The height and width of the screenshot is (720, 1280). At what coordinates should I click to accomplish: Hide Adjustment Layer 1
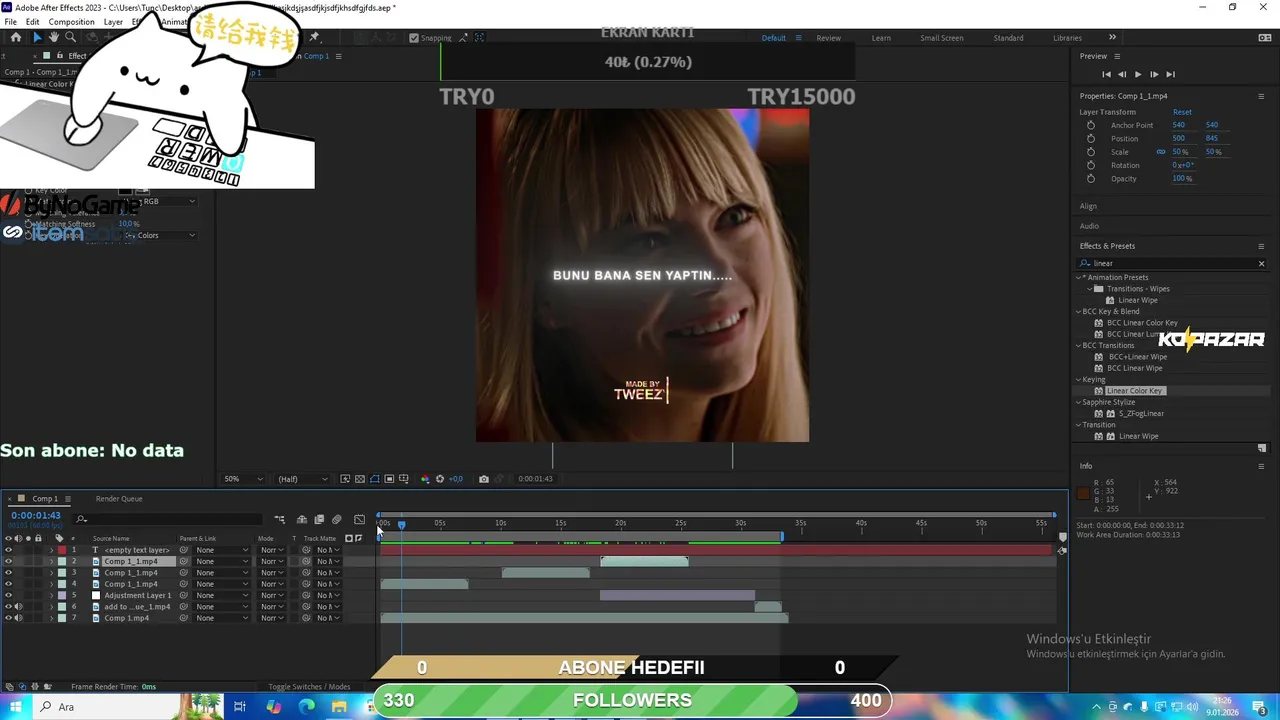click(x=9, y=596)
